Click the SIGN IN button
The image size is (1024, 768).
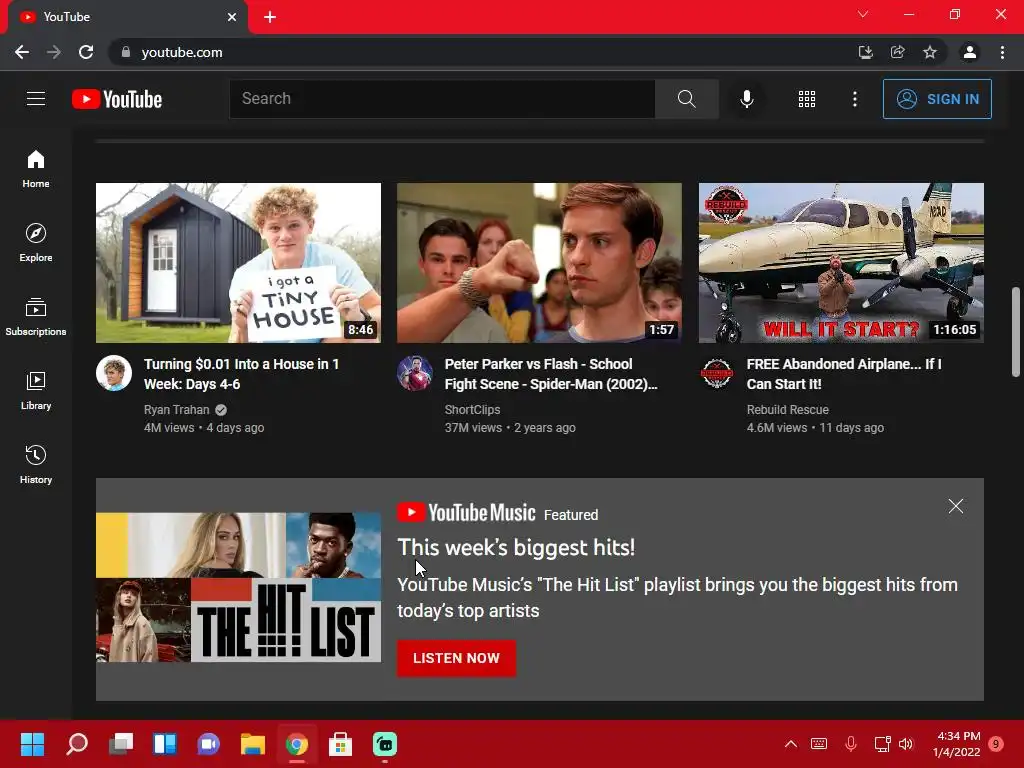[x=937, y=99]
